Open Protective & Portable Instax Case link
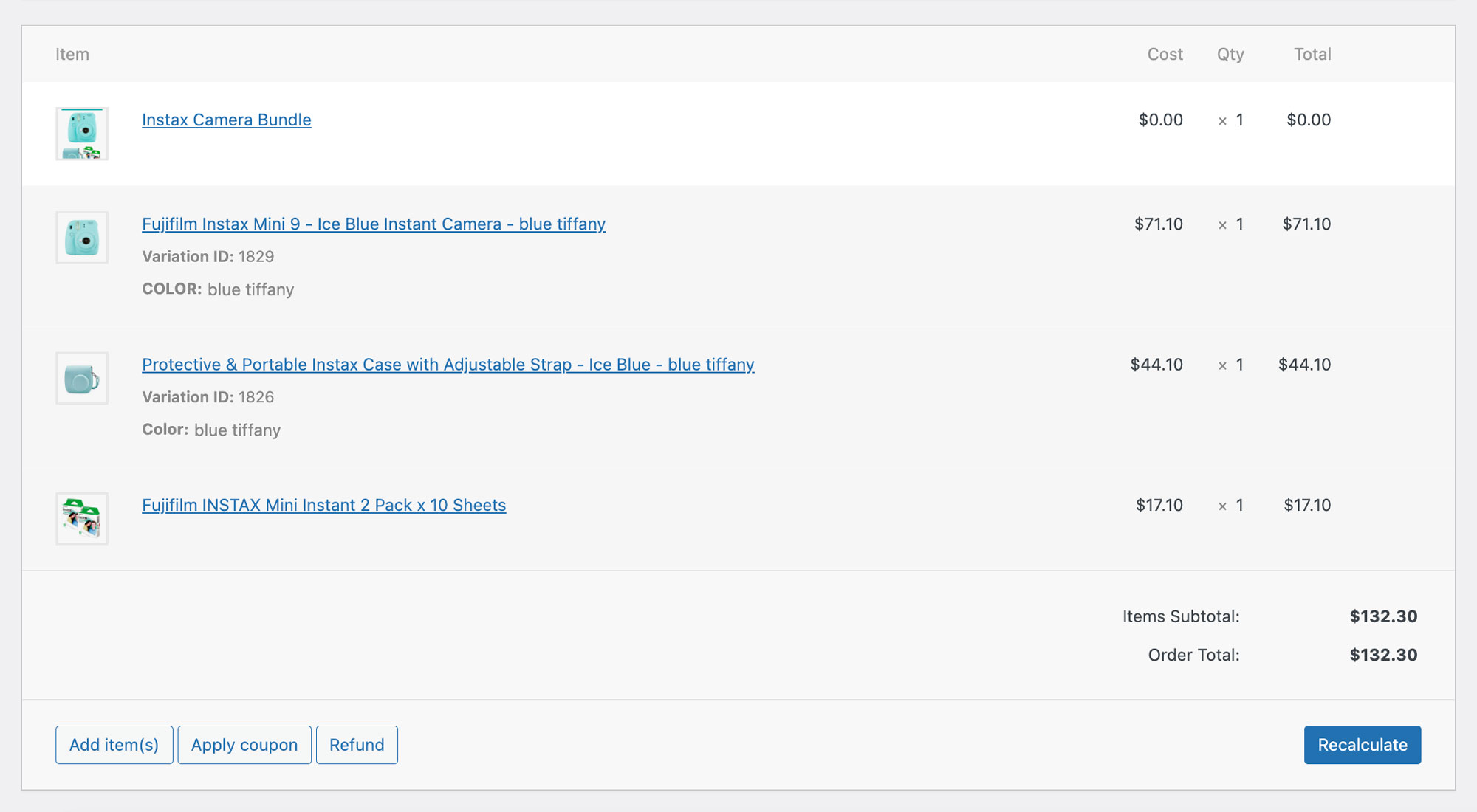 448,365
